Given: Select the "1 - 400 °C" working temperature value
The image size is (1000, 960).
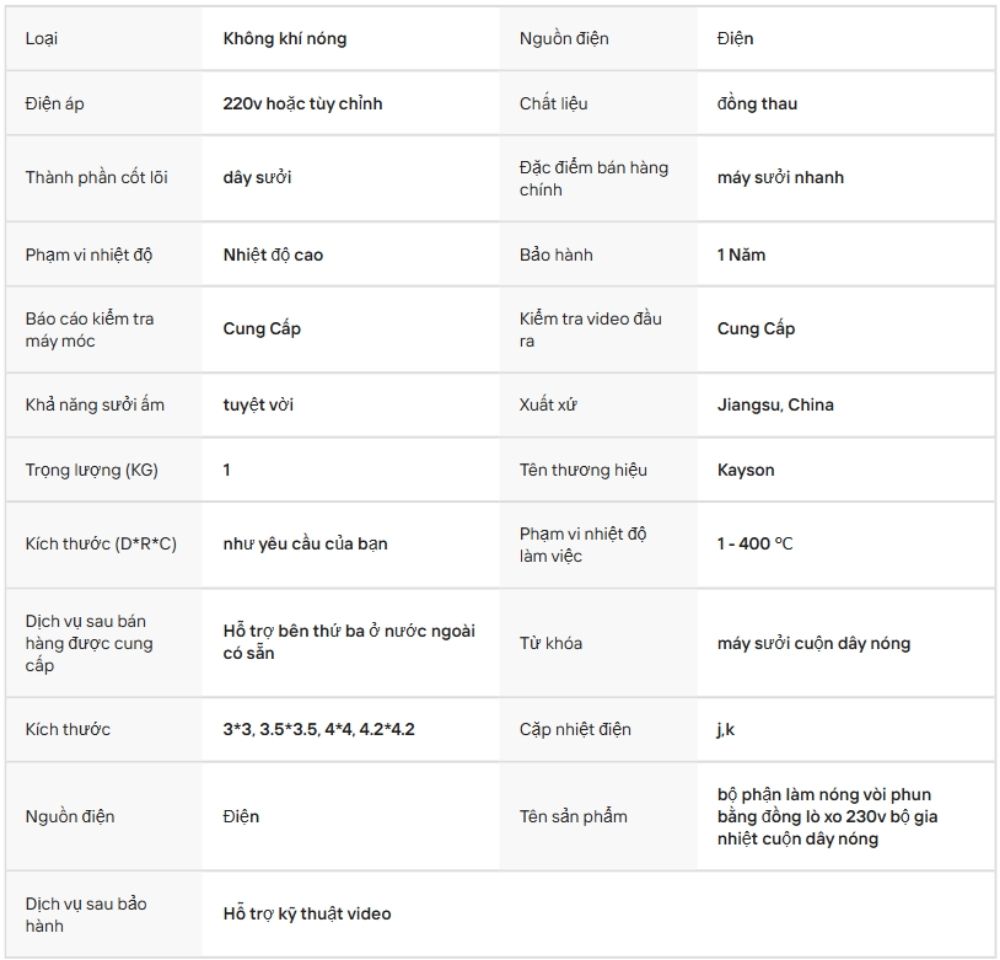Looking at the screenshot, I should [755, 544].
